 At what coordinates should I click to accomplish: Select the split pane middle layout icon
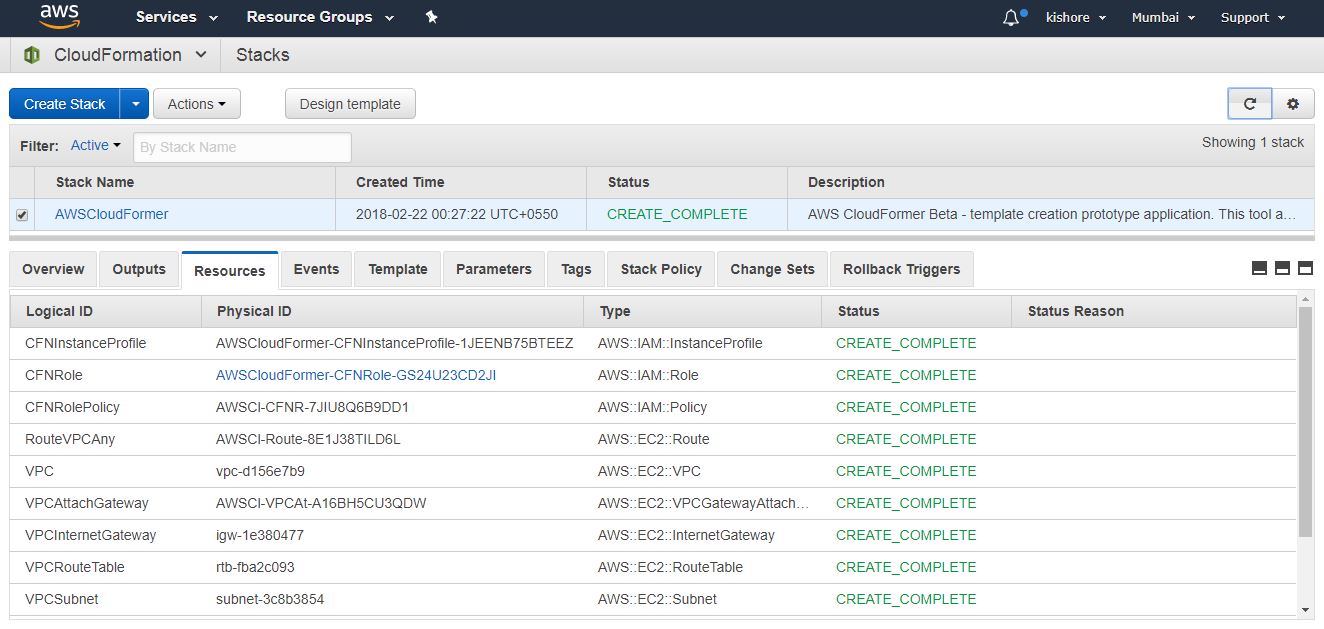tap(1282, 268)
